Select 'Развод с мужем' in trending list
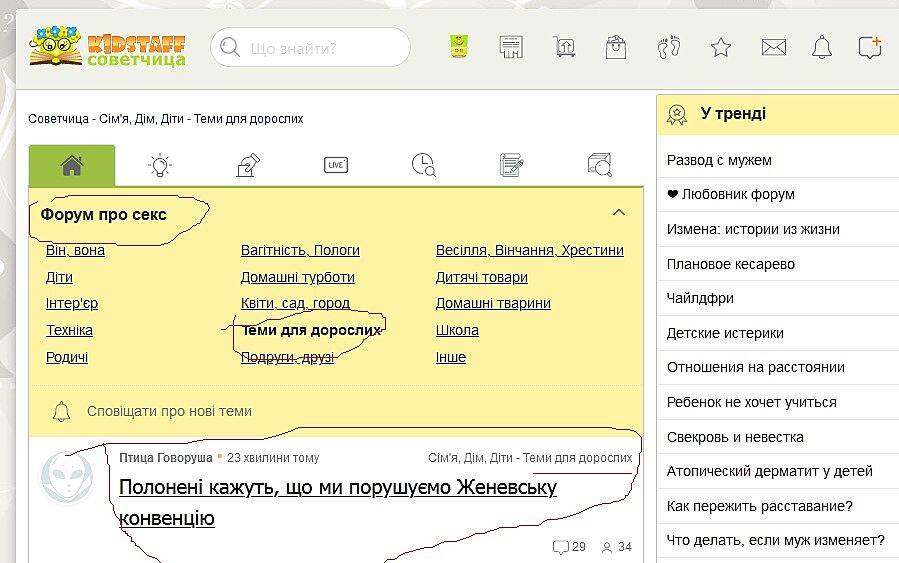This screenshot has width=899, height=563. coord(719,160)
